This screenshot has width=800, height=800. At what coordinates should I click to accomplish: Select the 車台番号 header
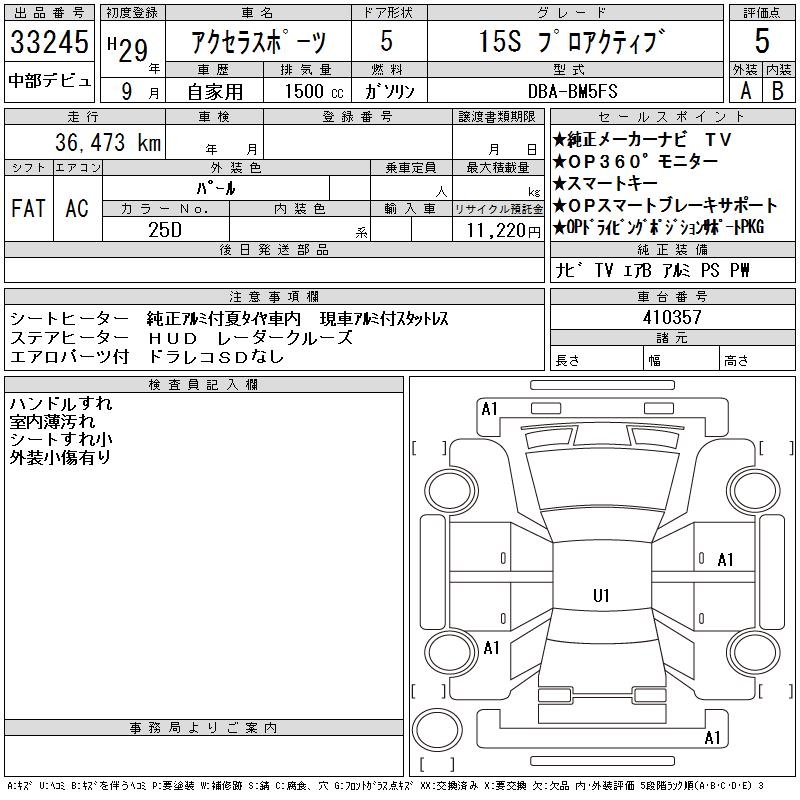pyautogui.click(x=672, y=296)
